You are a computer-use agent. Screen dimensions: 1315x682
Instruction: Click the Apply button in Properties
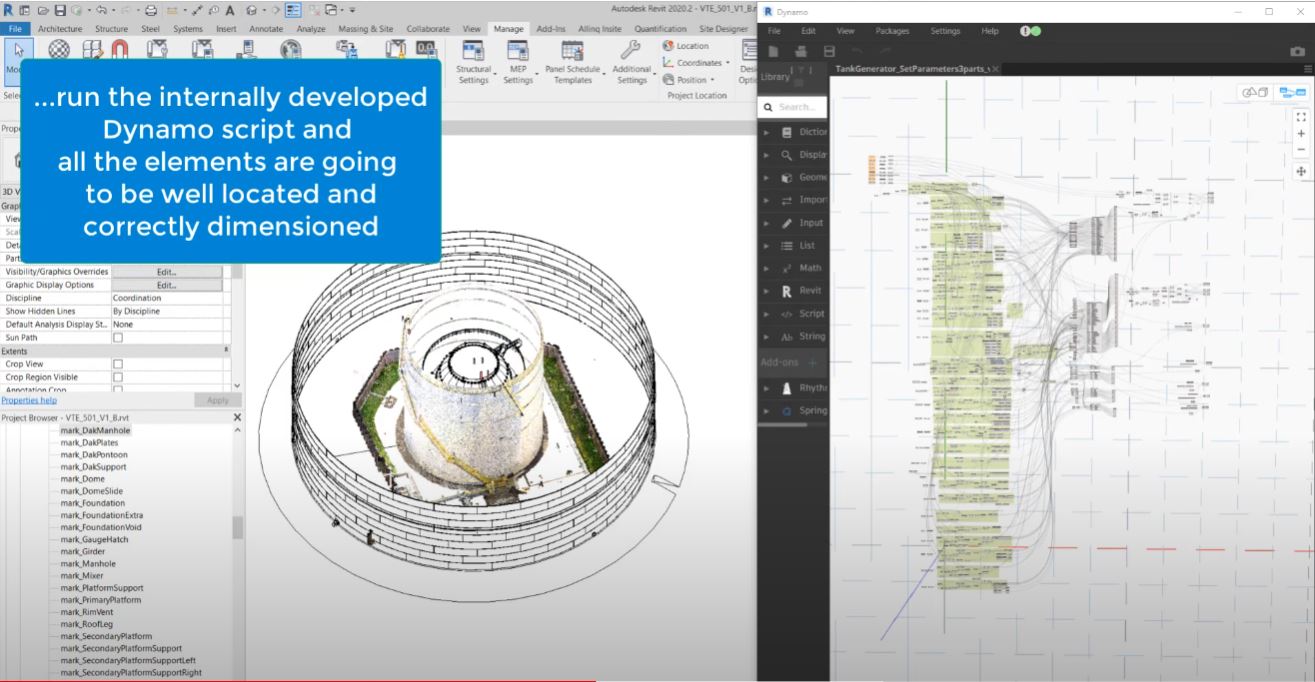tap(217, 400)
